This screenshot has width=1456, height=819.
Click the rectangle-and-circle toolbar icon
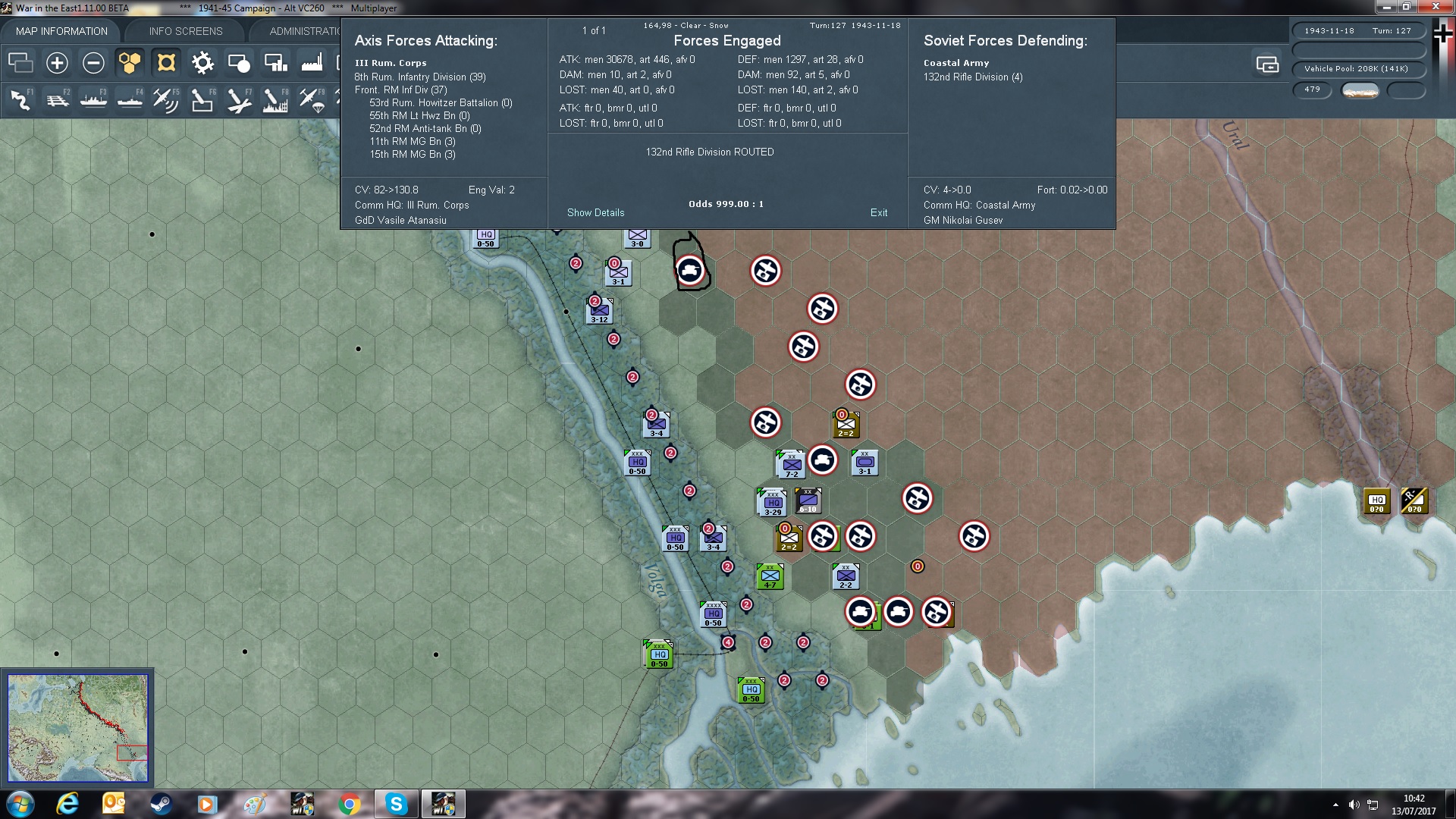[239, 62]
